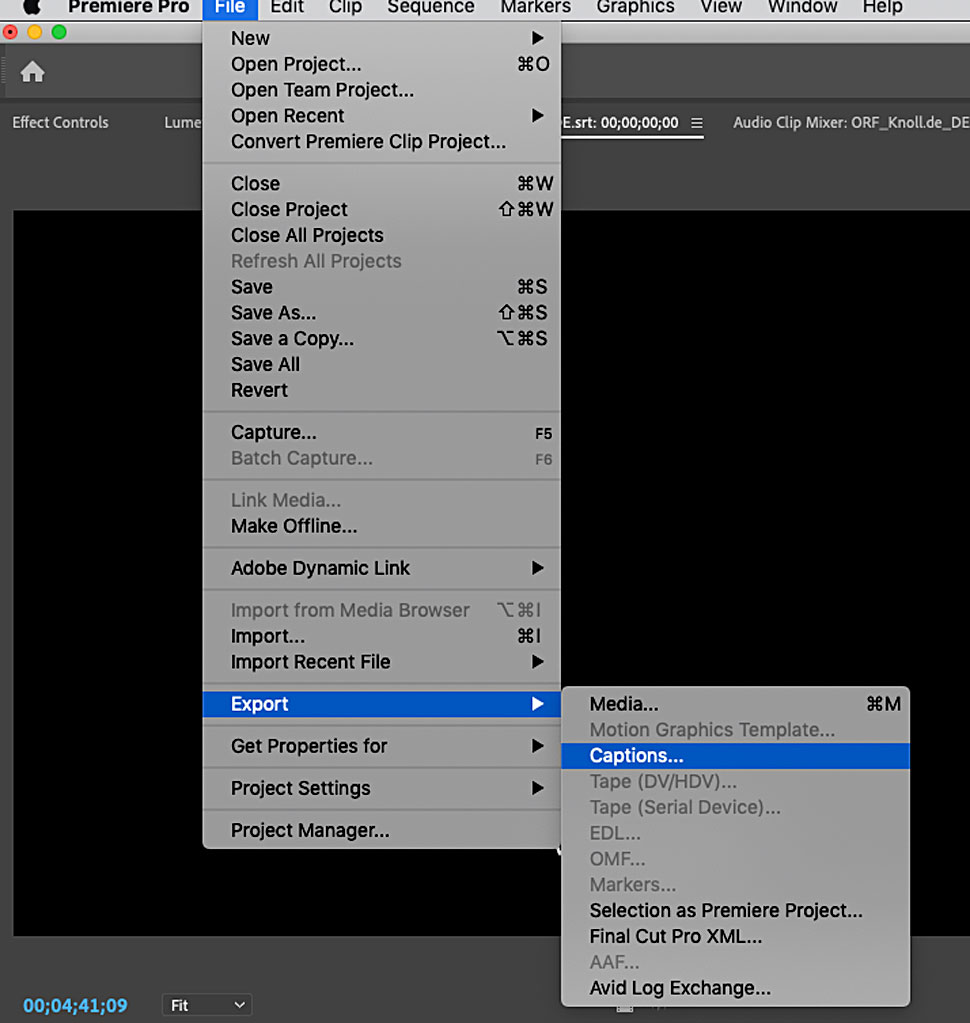Select Save All
This screenshot has width=970, height=1023.
382,365
